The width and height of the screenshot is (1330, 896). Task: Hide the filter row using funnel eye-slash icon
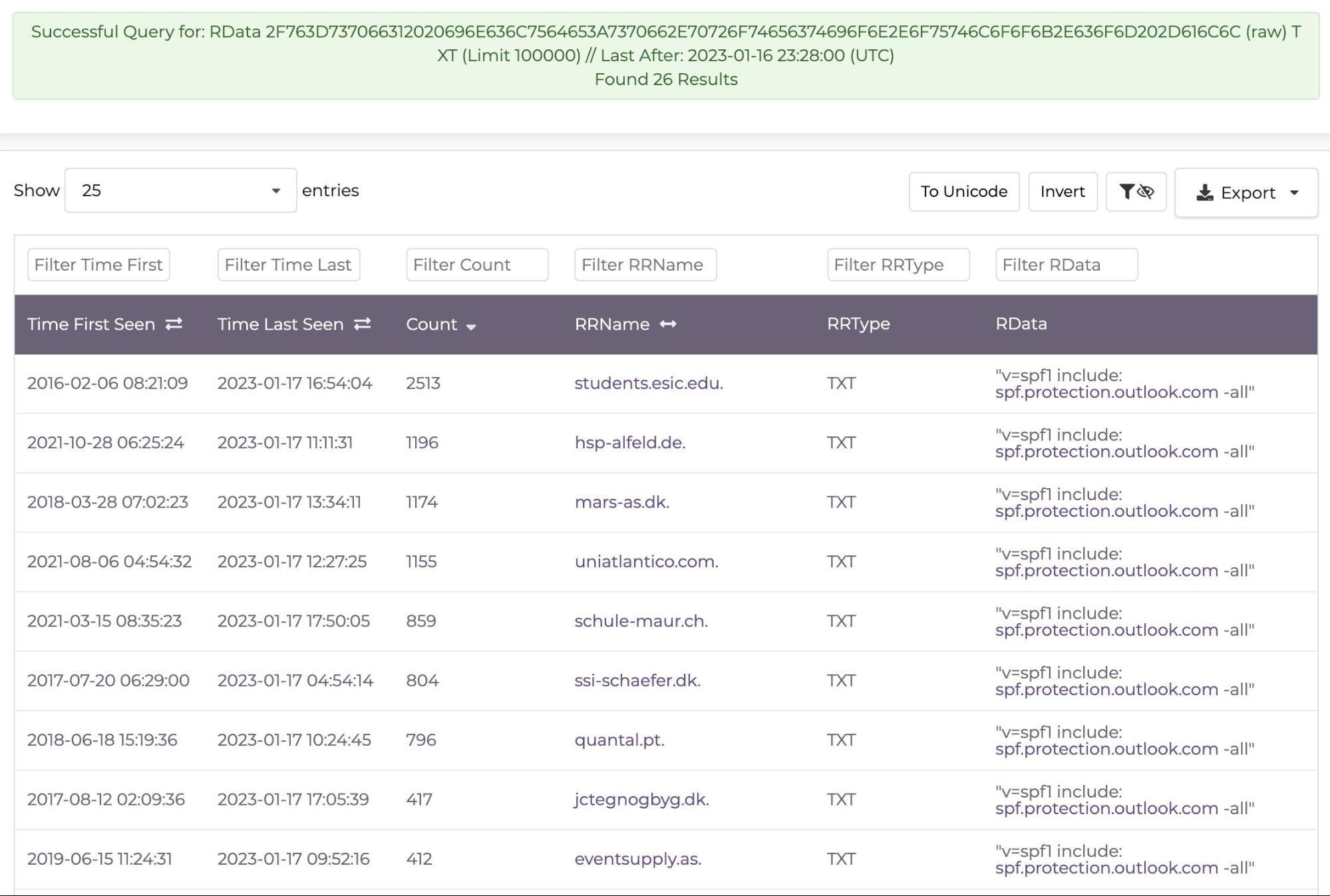tap(1136, 192)
